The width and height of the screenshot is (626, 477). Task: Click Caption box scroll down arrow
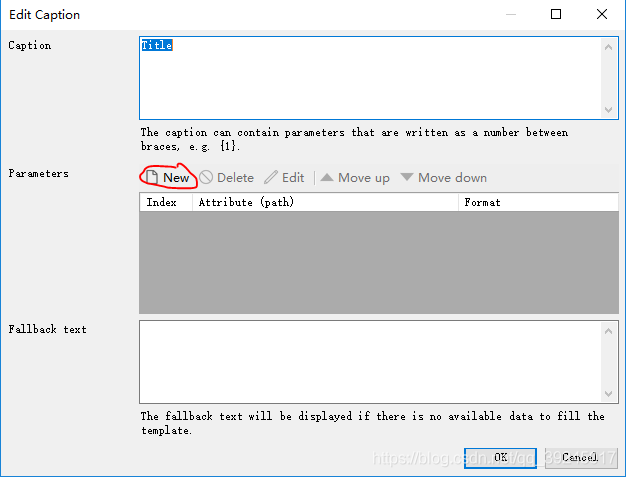pyautogui.click(x=609, y=110)
